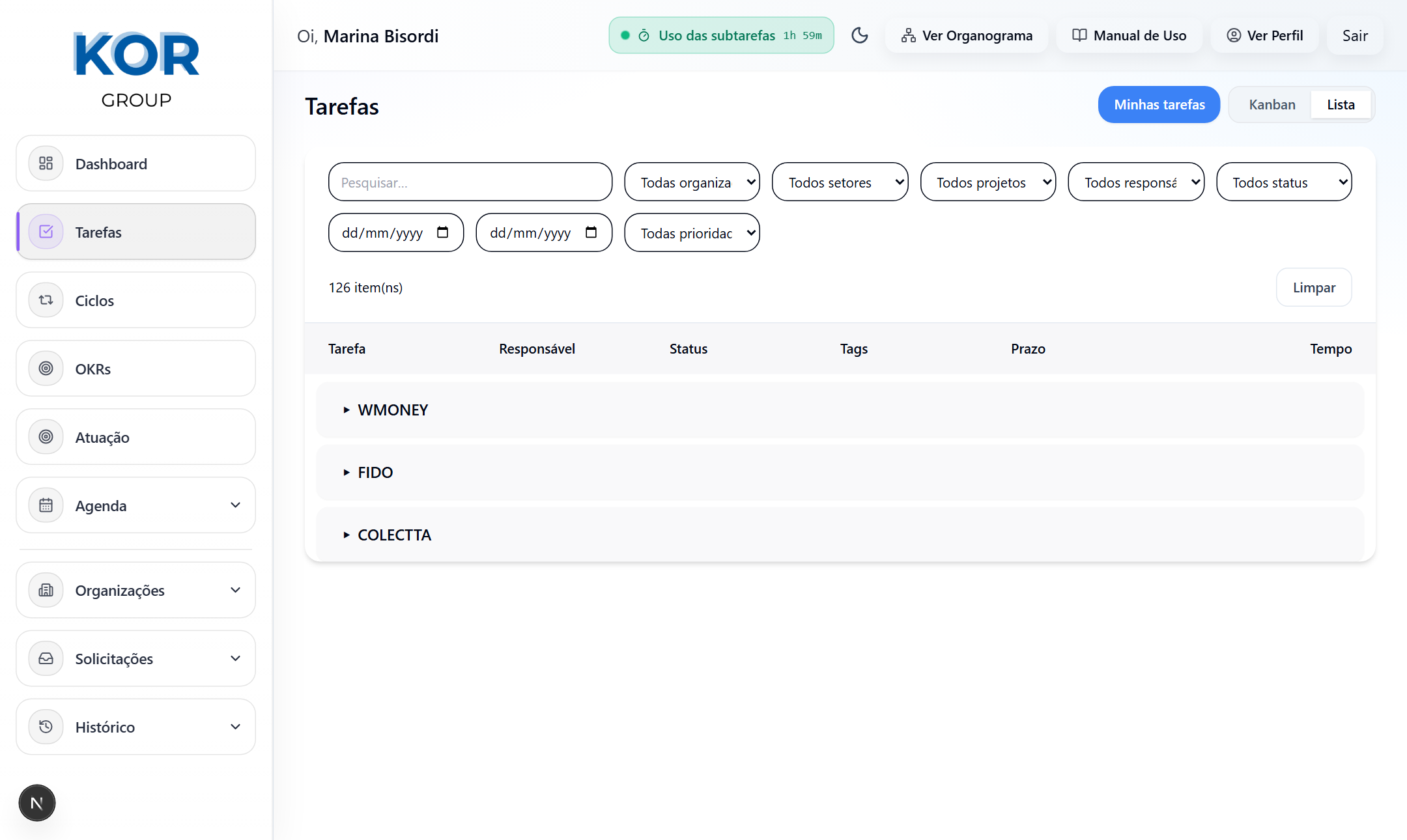Toggle dark mode with the moon icon
1407x840 pixels.
(859, 35)
